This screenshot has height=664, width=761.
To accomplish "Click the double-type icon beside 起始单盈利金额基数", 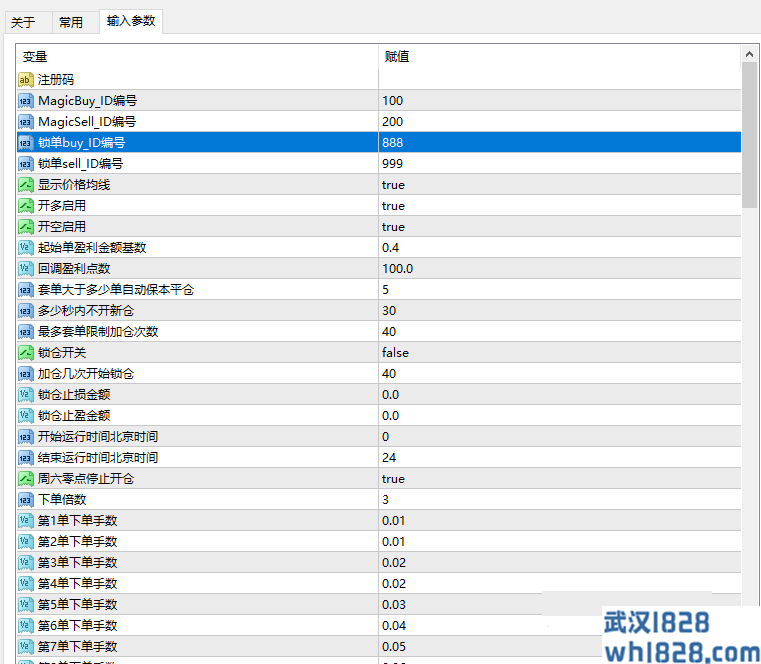I will [x=26, y=247].
